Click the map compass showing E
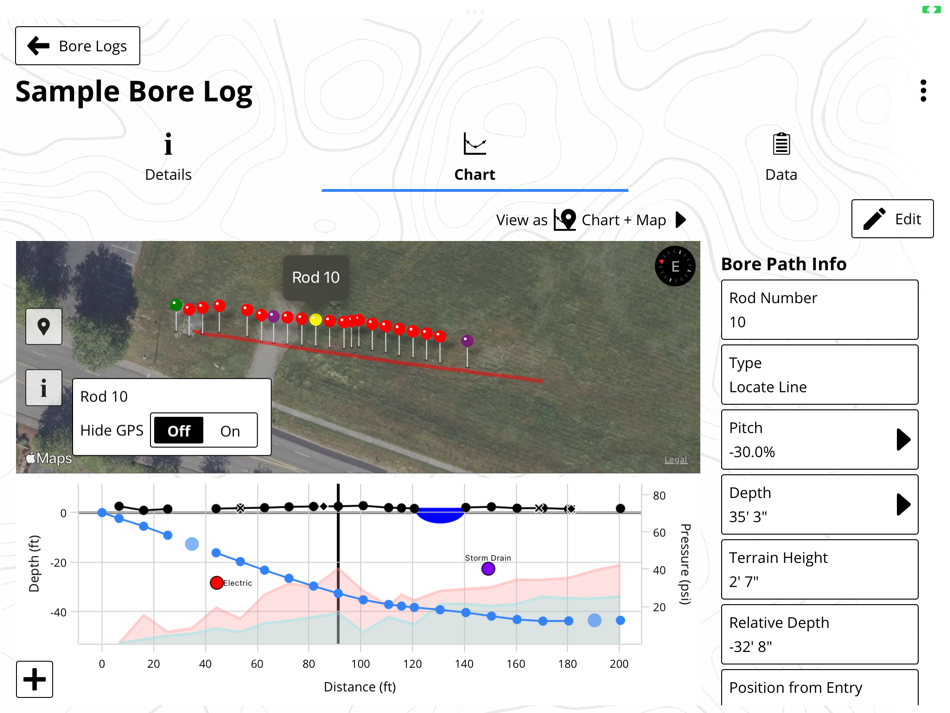Image resolution: width=950 pixels, height=713 pixels. [674, 266]
